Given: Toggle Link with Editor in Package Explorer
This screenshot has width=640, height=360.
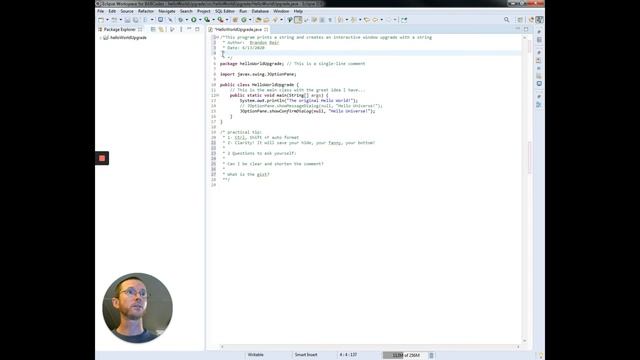Looking at the screenshot, I should (x=161, y=29).
